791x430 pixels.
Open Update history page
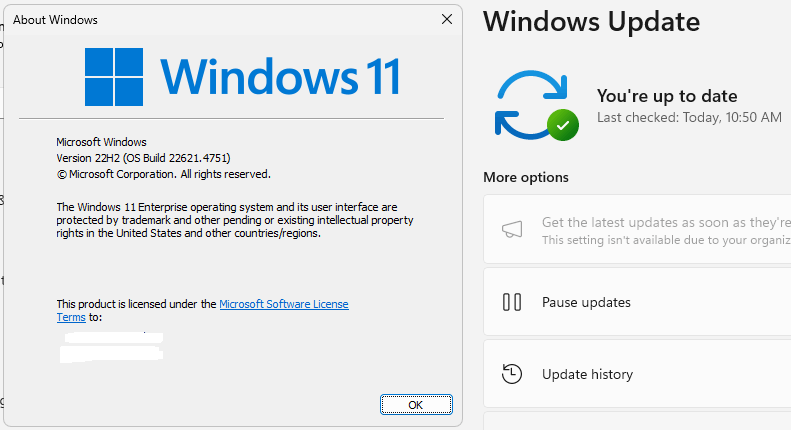coord(637,374)
